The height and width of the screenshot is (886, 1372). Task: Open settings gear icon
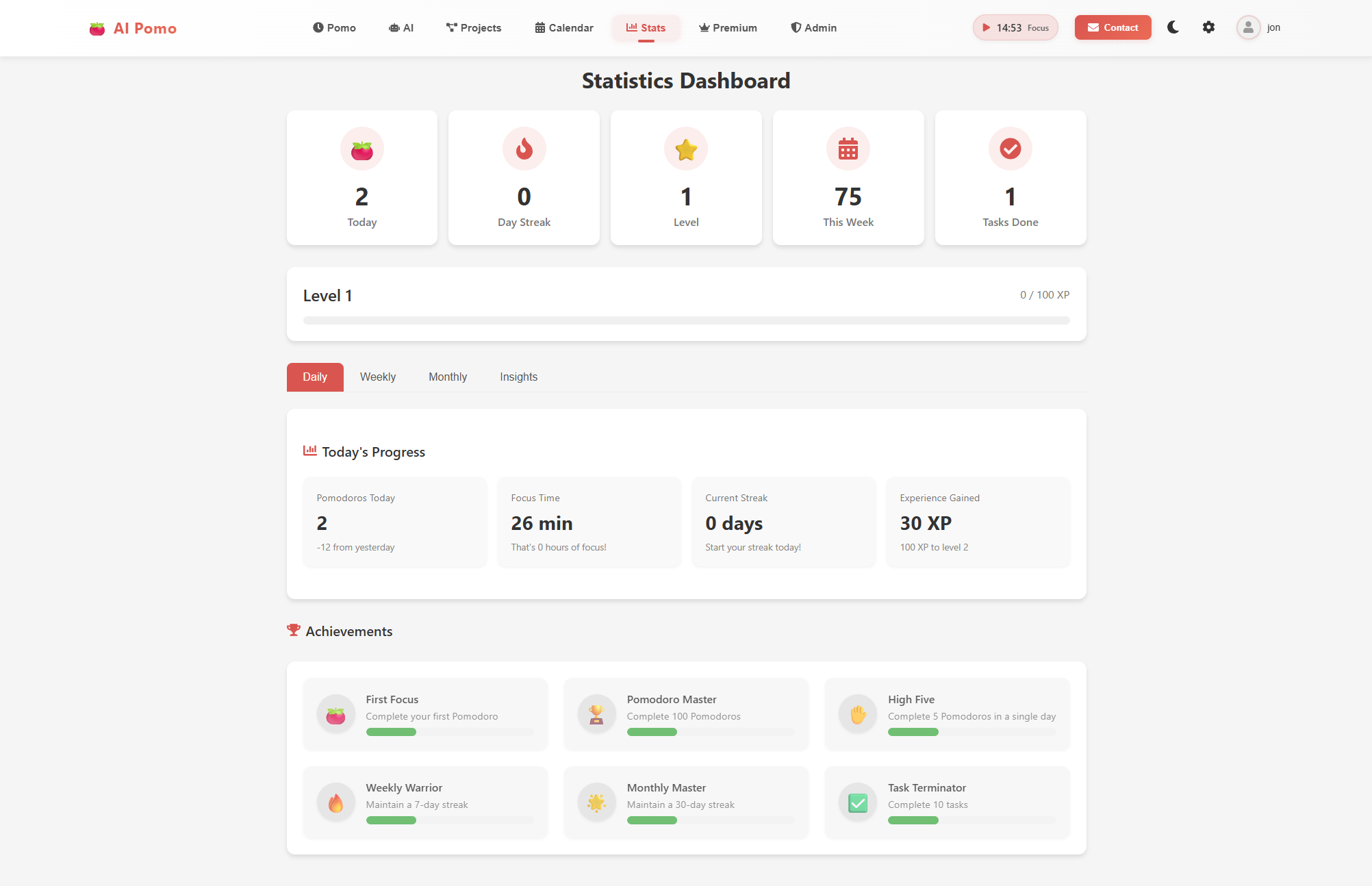tap(1208, 27)
